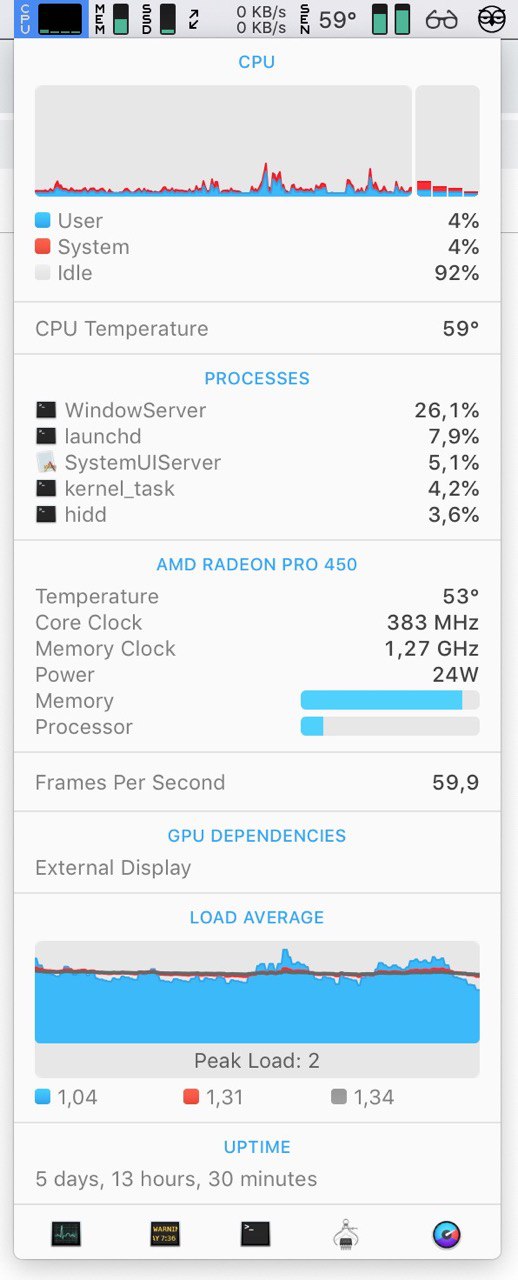Launch the Console app icon

tap(165, 1233)
